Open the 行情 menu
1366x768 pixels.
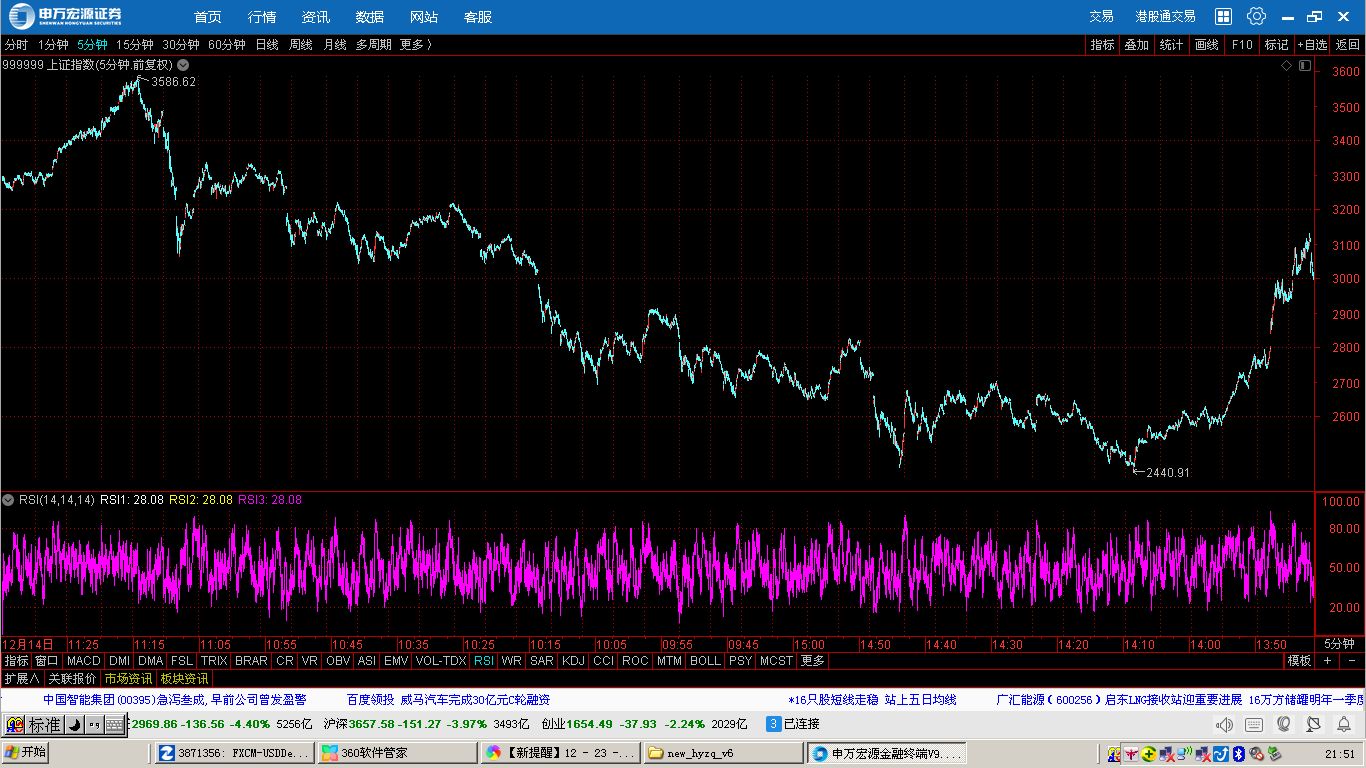tap(262, 17)
